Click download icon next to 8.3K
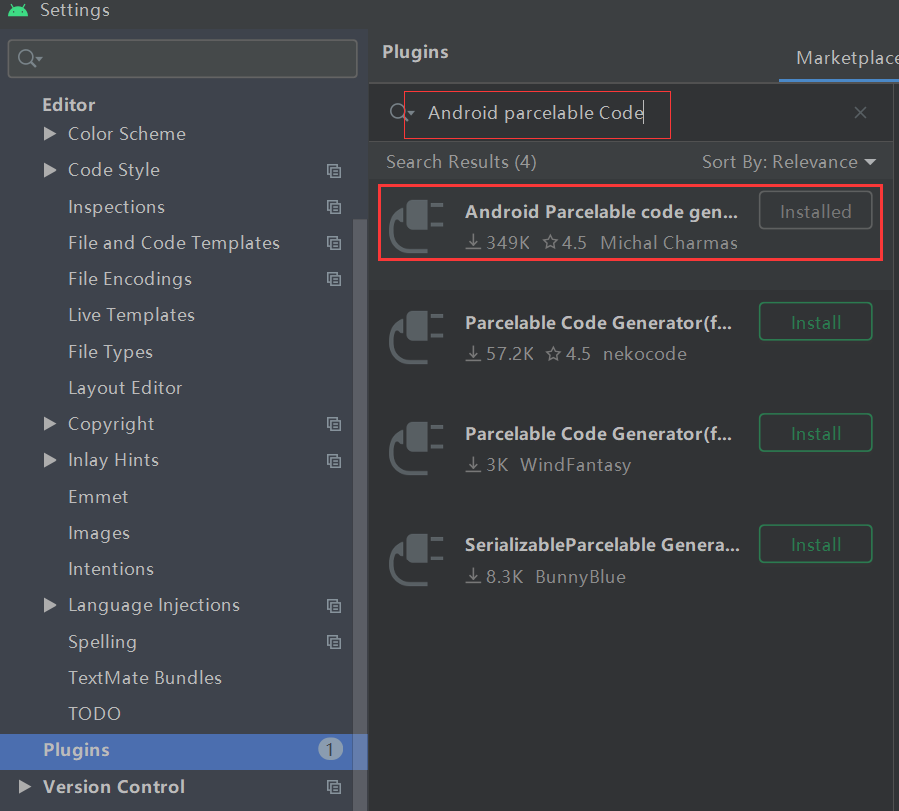The height and width of the screenshot is (811, 899). pos(473,575)
